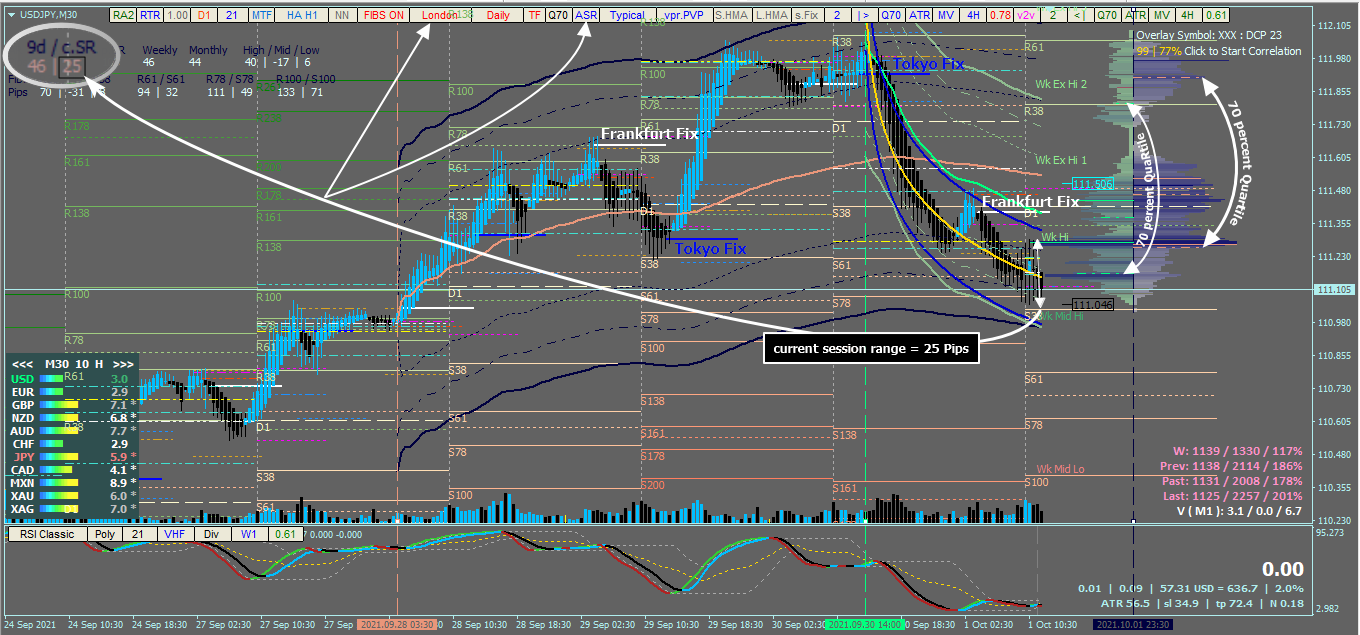Image resolution: width=1360 pixels, height=635 pixels.
Task: Click the 0.61 button in top toolbar
Action: [1215, 15]
